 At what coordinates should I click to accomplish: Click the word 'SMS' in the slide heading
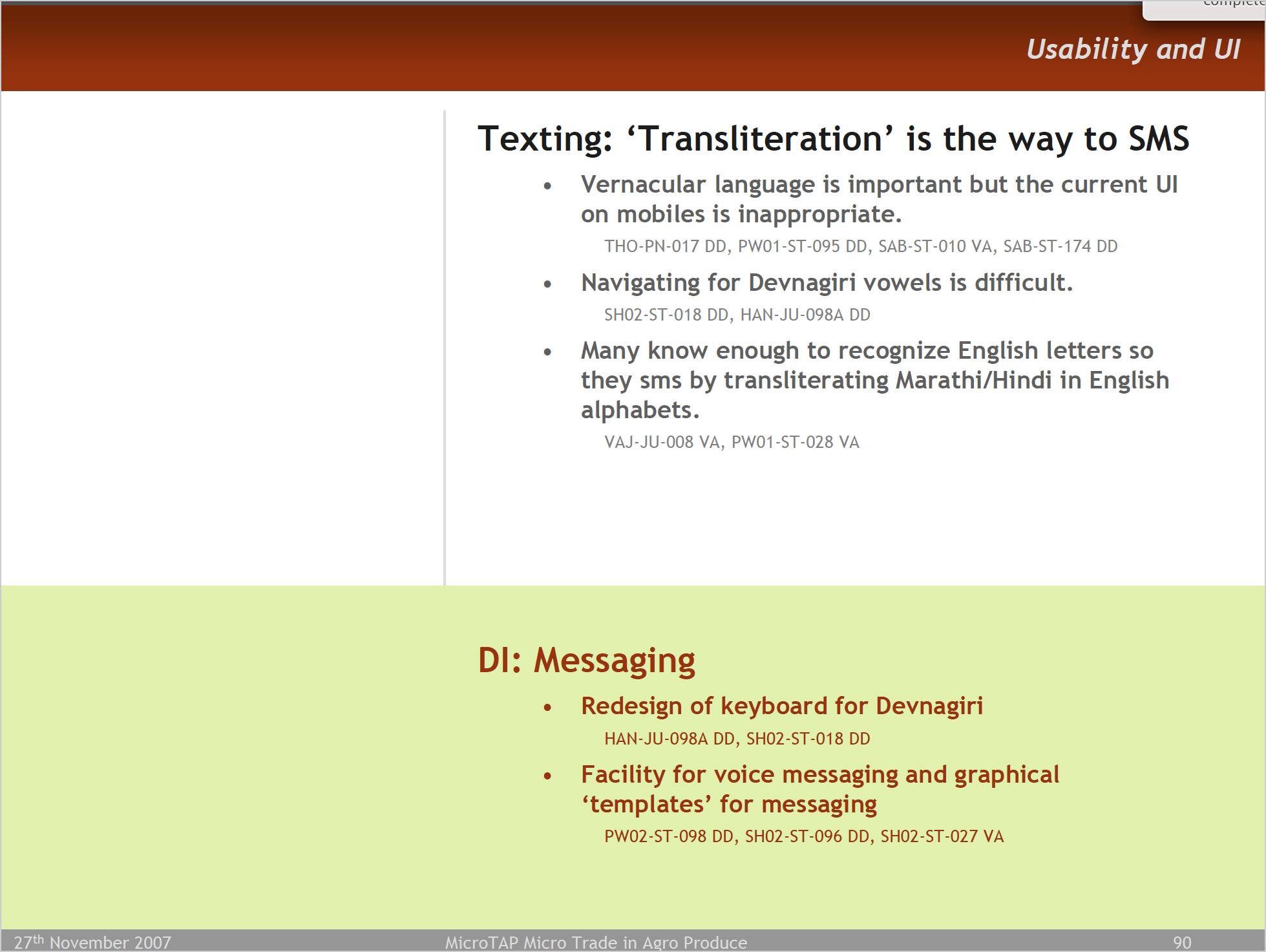point(1158,139)
